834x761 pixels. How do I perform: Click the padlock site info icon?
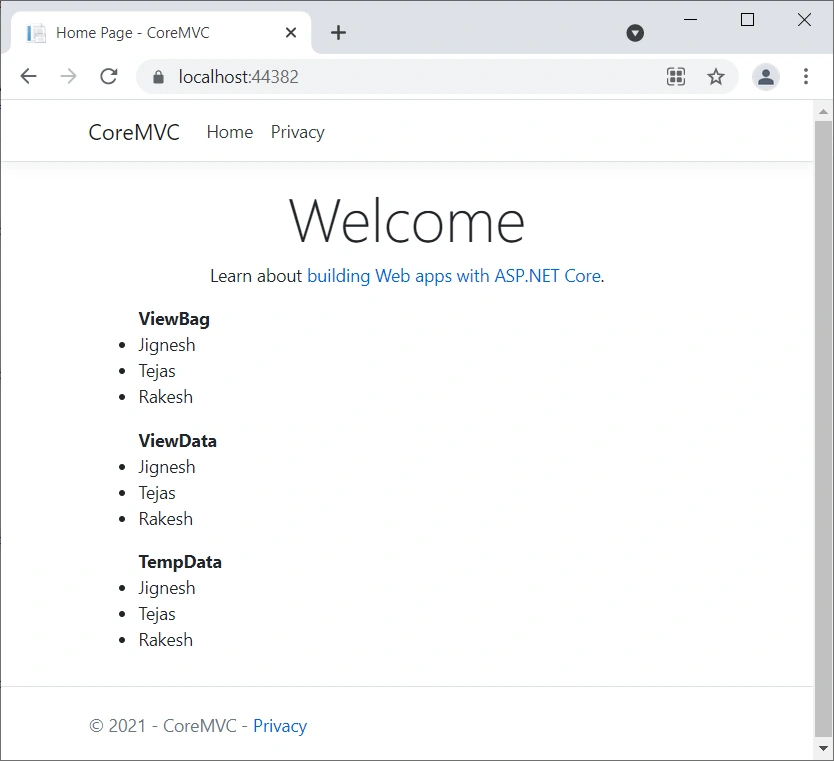(158, 77)
